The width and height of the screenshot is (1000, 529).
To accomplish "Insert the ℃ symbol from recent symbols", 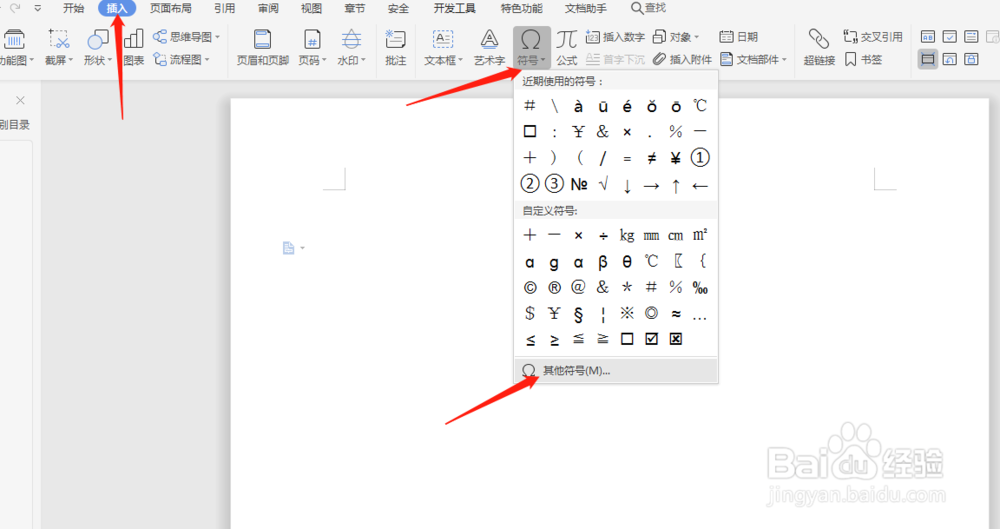I will pyautogui.click(x=700, y=106).
